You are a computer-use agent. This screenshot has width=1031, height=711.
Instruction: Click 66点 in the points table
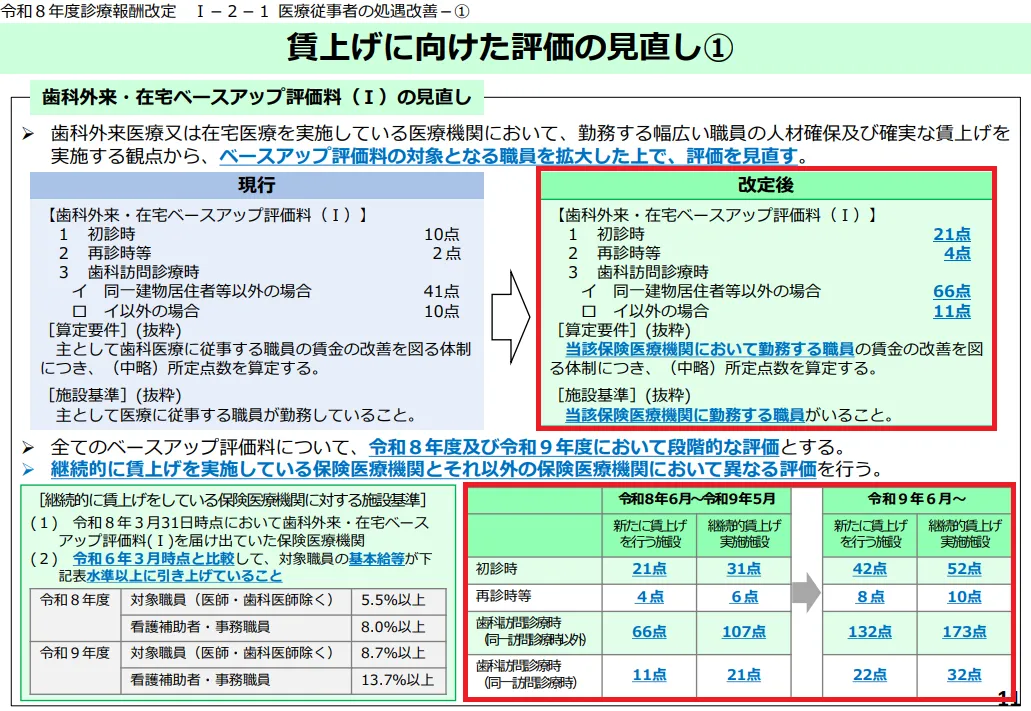pos(650,631)
